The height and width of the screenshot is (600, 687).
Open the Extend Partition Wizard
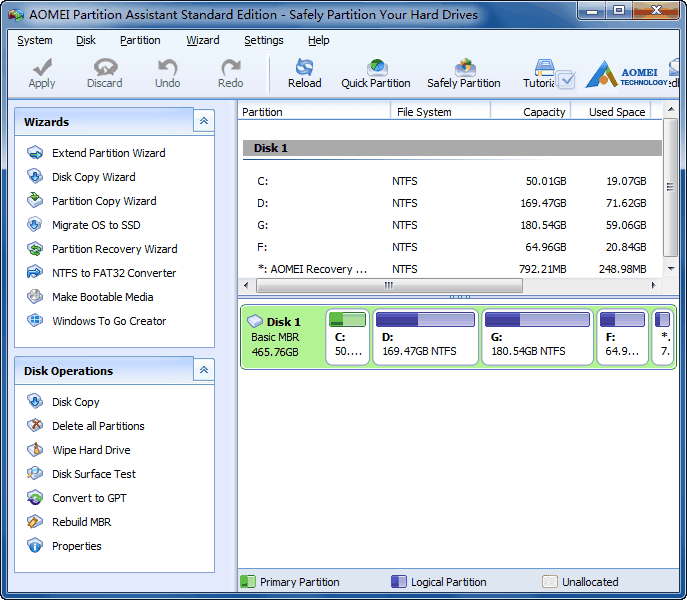108,153
